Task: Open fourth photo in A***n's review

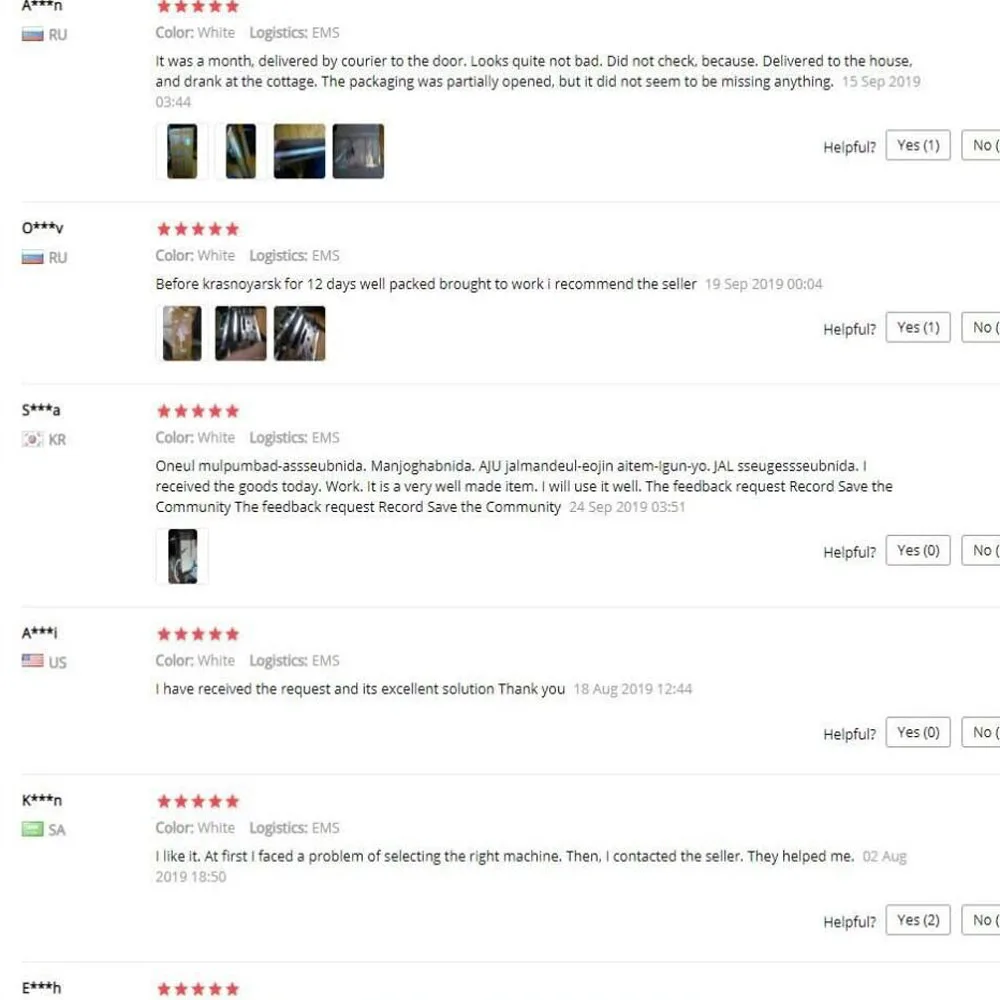Action: 358,151
